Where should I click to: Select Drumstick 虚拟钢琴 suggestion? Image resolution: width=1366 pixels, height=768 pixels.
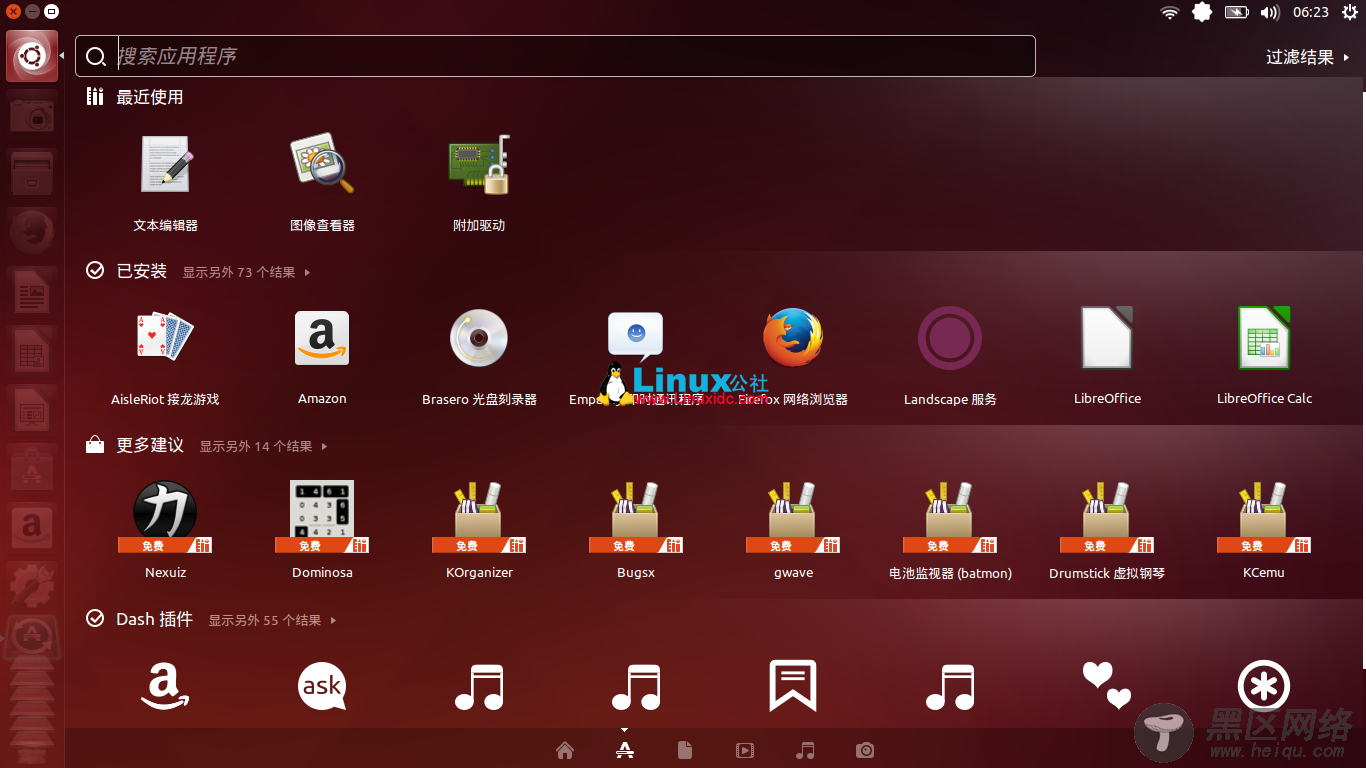coord(1107,516)
